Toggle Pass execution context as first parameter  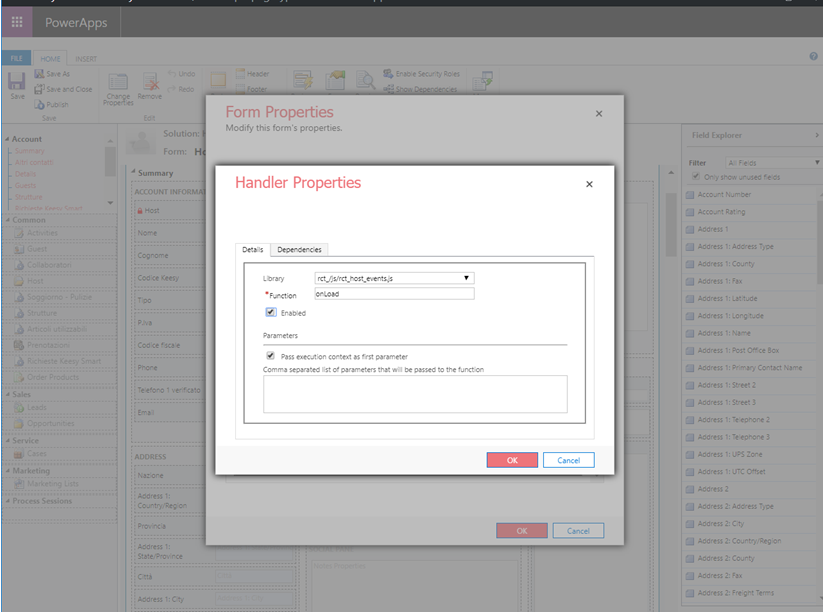point(270,355)
